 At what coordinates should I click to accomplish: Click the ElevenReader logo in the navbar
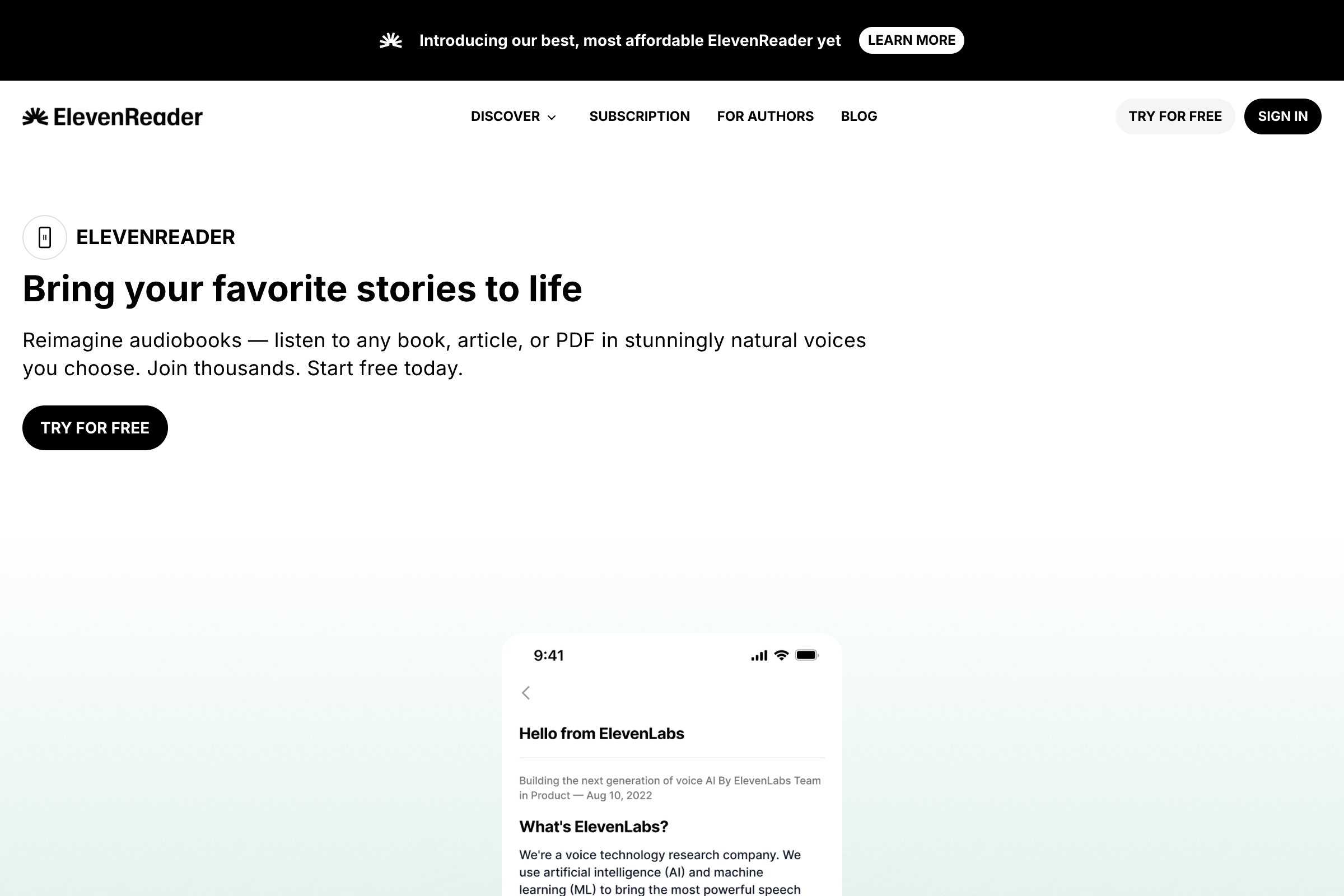pos(113,116)
